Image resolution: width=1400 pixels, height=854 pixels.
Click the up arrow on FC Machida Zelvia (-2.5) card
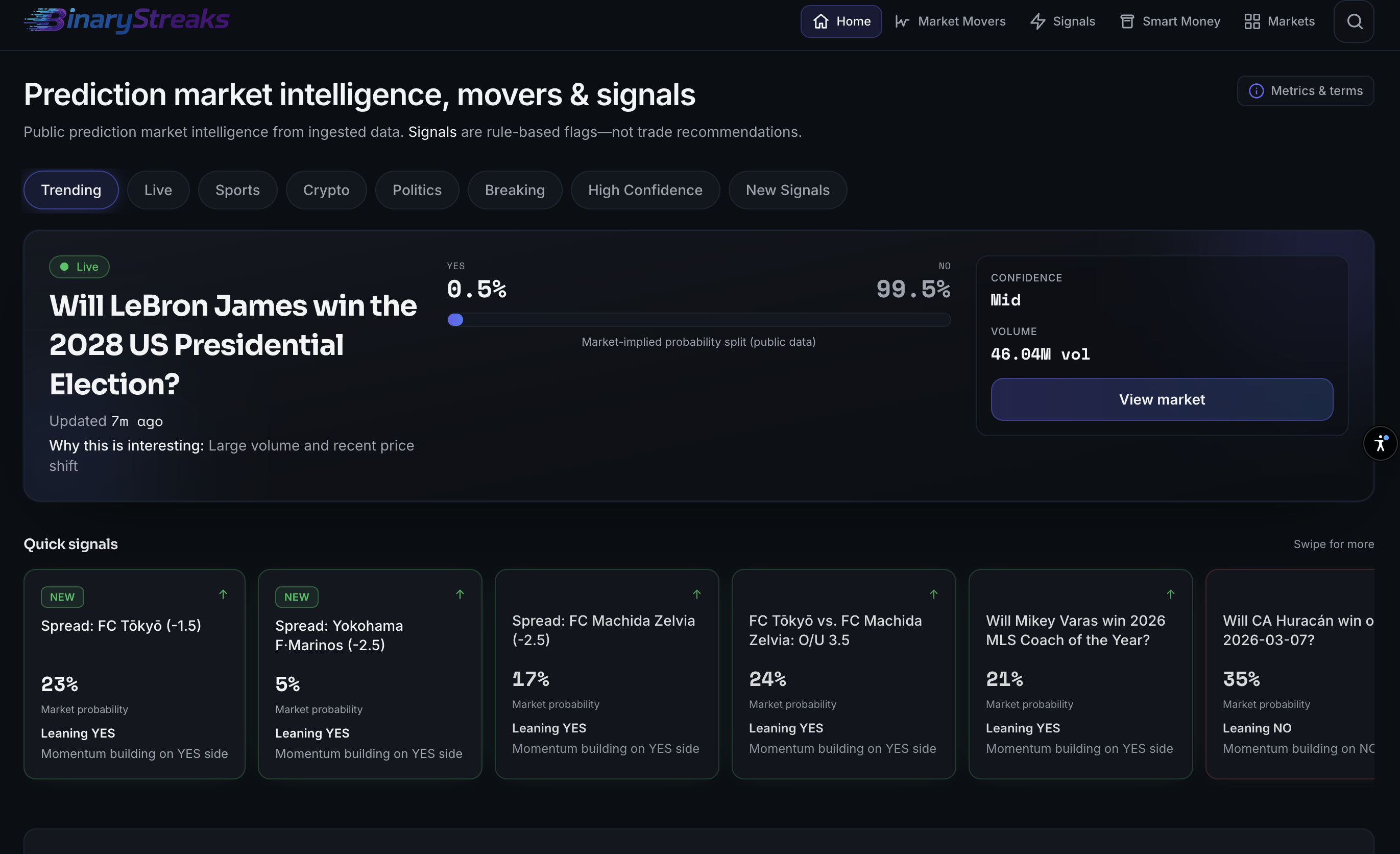tap(697, 594)
